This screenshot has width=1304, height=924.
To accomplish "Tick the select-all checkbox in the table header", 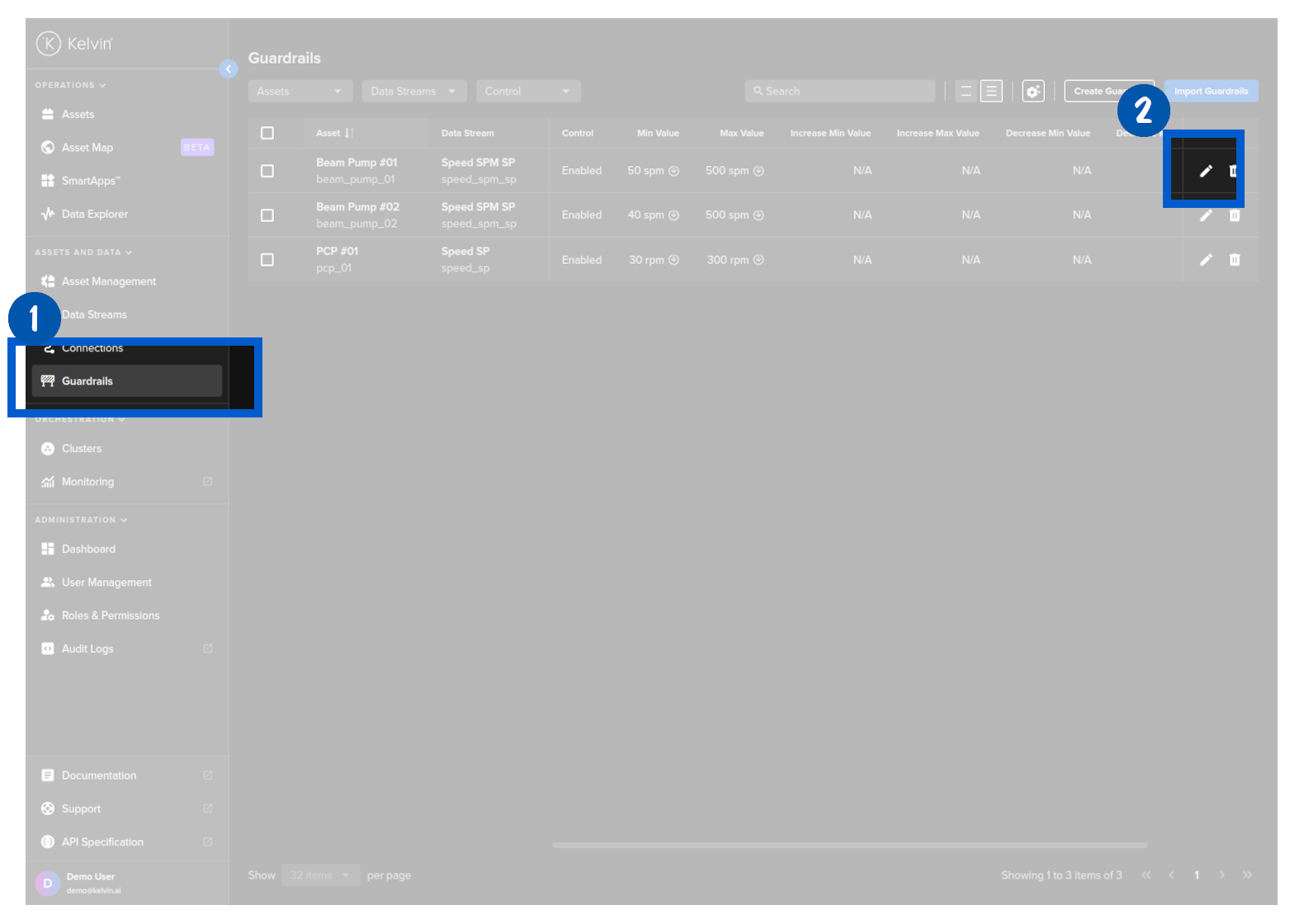I will coord(267,133).
